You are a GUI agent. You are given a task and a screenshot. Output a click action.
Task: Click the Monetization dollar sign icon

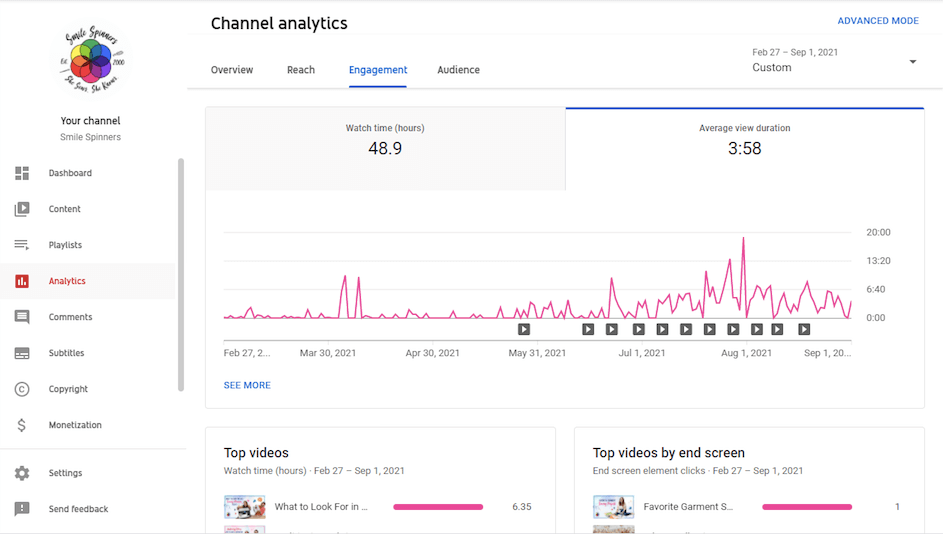[x=22, y=425]
